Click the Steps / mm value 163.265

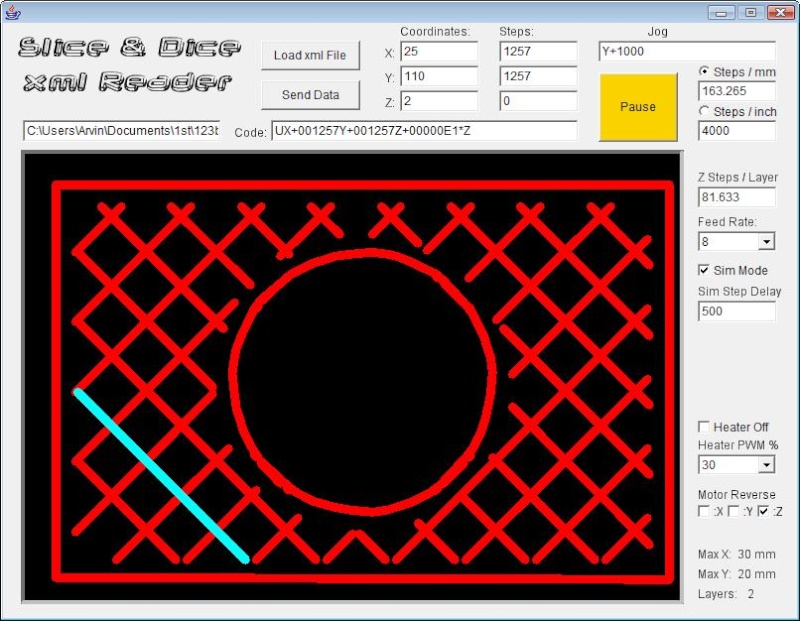coord(737,91)
